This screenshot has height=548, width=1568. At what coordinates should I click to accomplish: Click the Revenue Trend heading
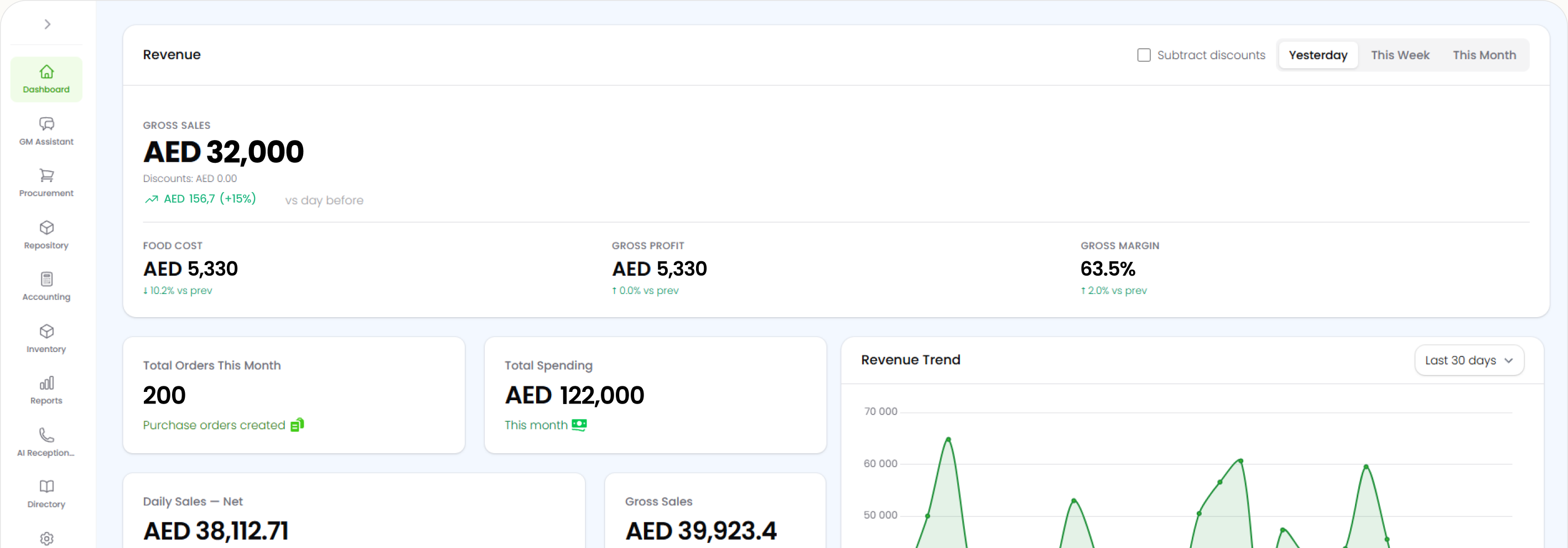[911, 360]
